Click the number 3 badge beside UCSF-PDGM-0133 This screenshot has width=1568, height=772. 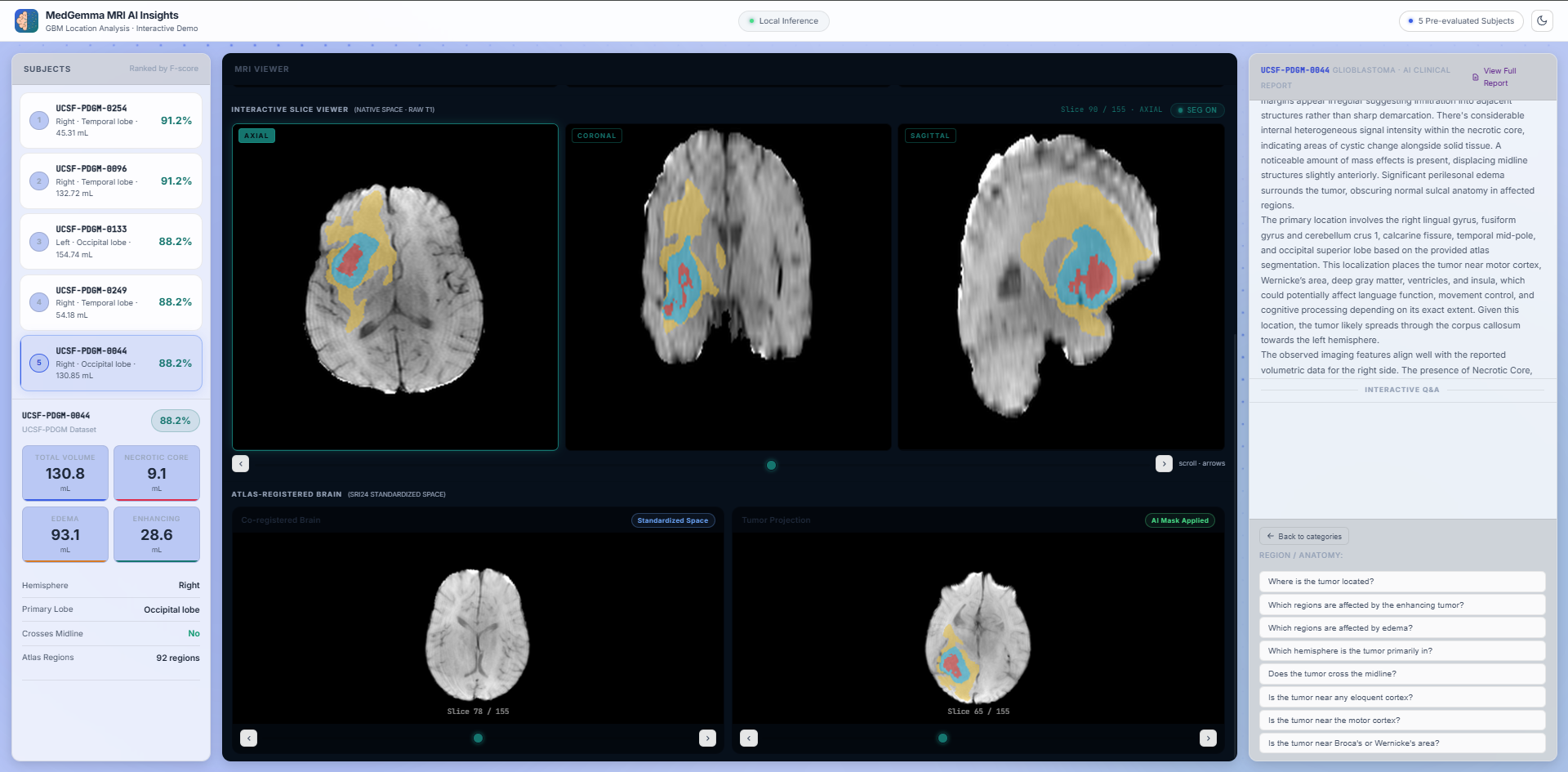[x=38, y=242]
